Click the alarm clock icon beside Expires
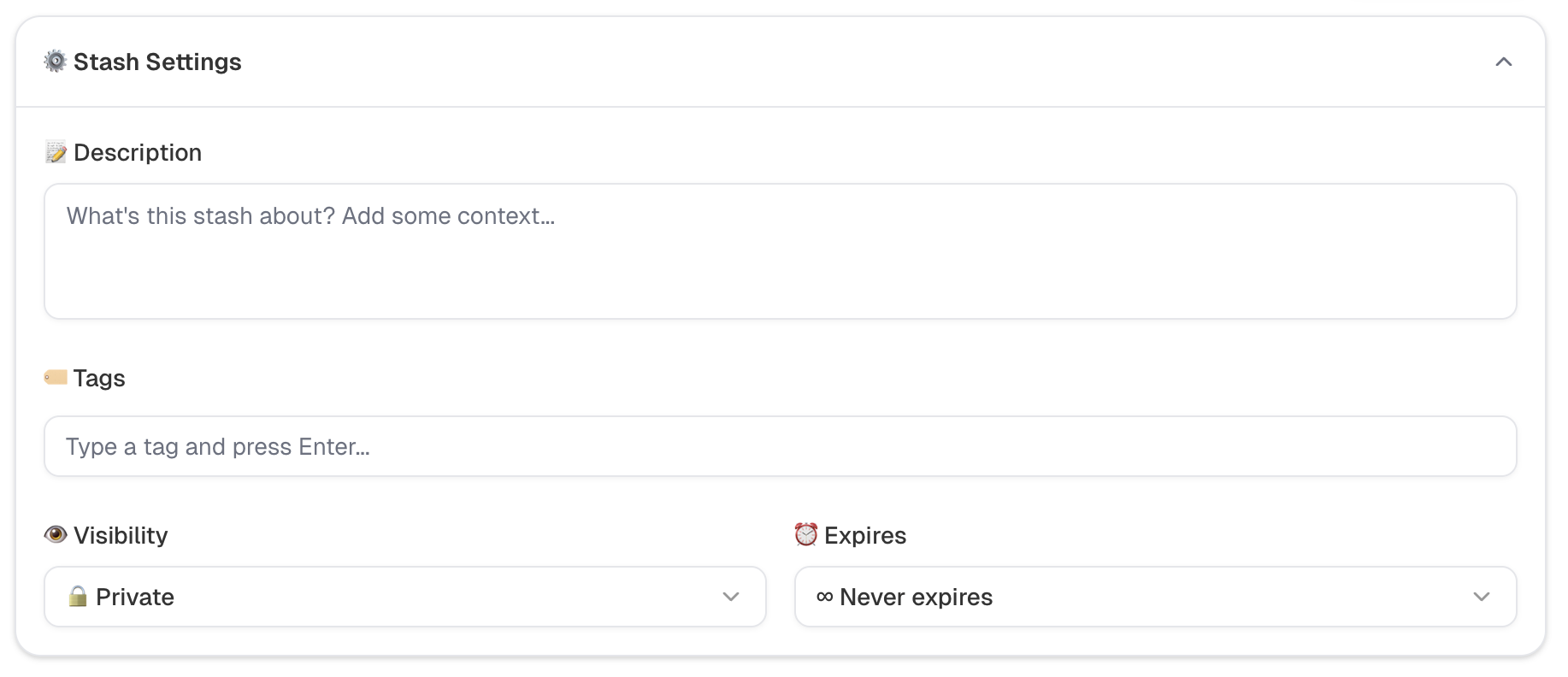The image size is (1568, 677). [805, 535]
